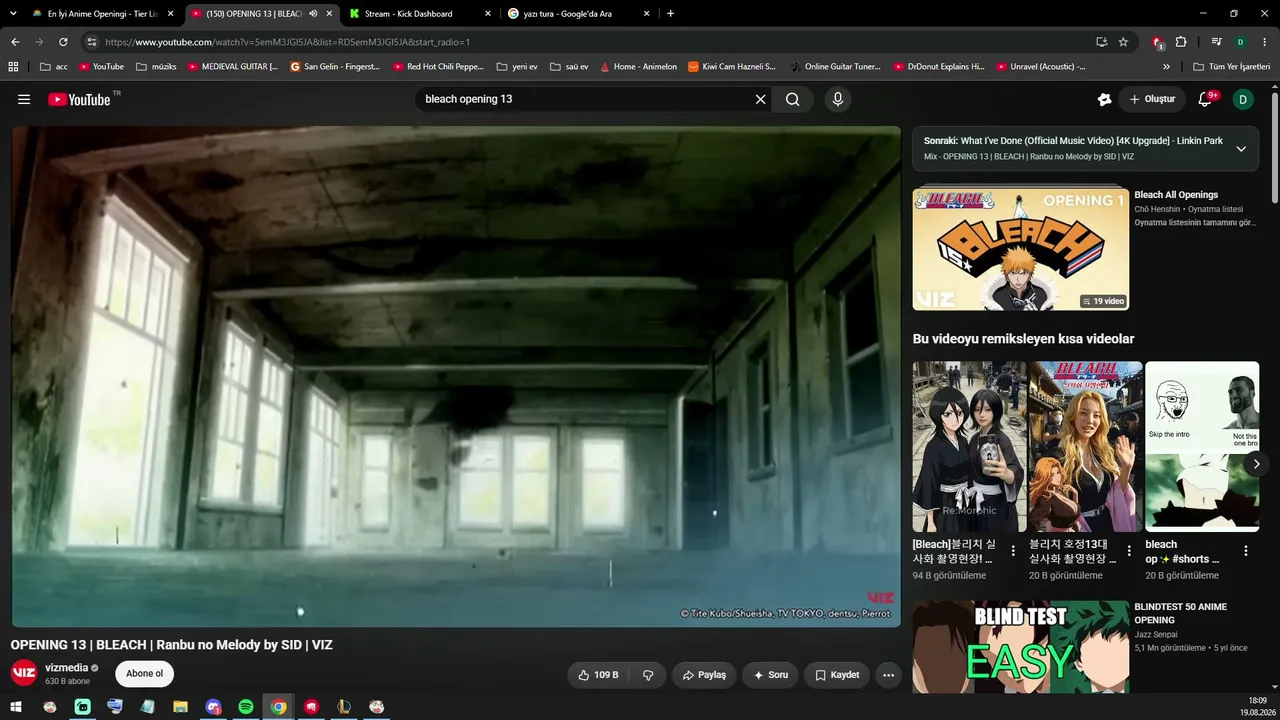Mute the playing YouTube tab
The width and height of the screenshot is (1280, 720).
pyautogui.click(x=314, y=14)
